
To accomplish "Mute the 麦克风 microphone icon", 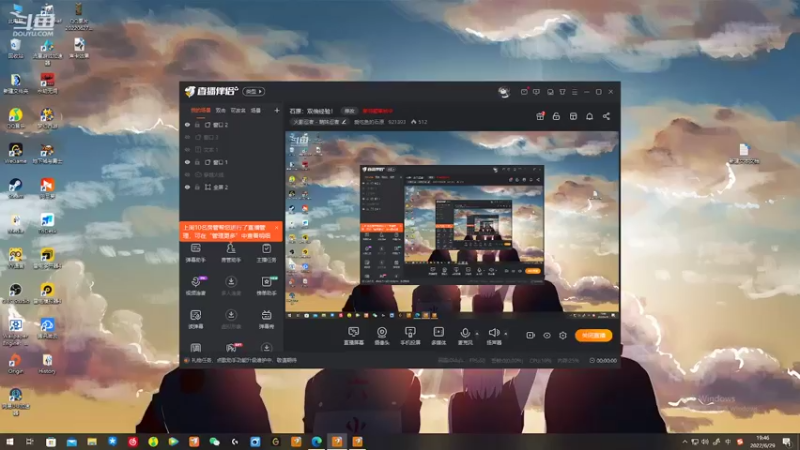I will 465,333.
